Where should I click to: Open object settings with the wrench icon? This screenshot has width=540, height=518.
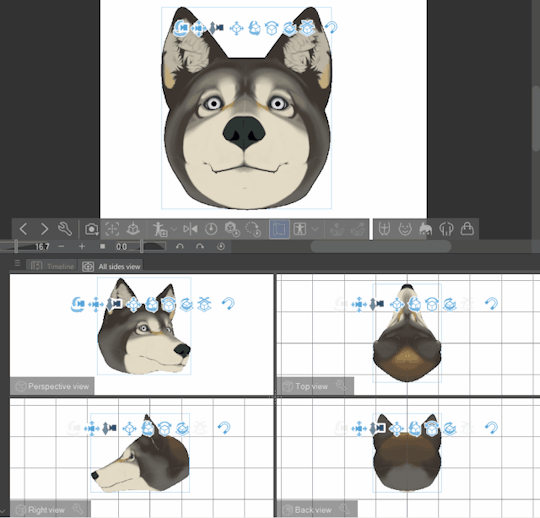(x=65, y=229)
